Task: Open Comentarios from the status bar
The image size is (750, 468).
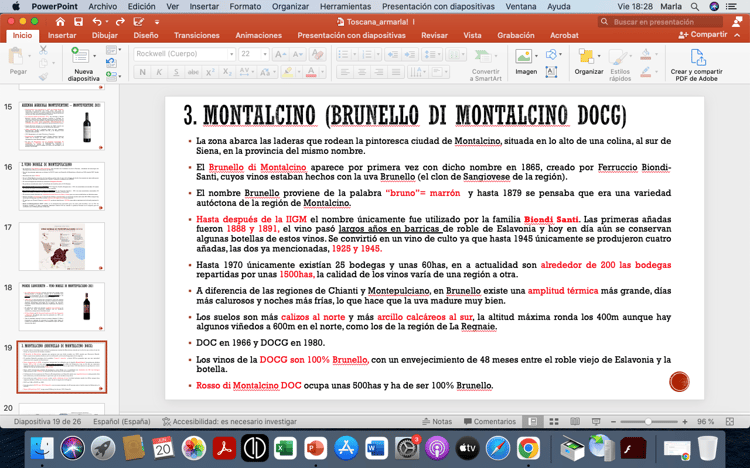Action: (490, 422)
